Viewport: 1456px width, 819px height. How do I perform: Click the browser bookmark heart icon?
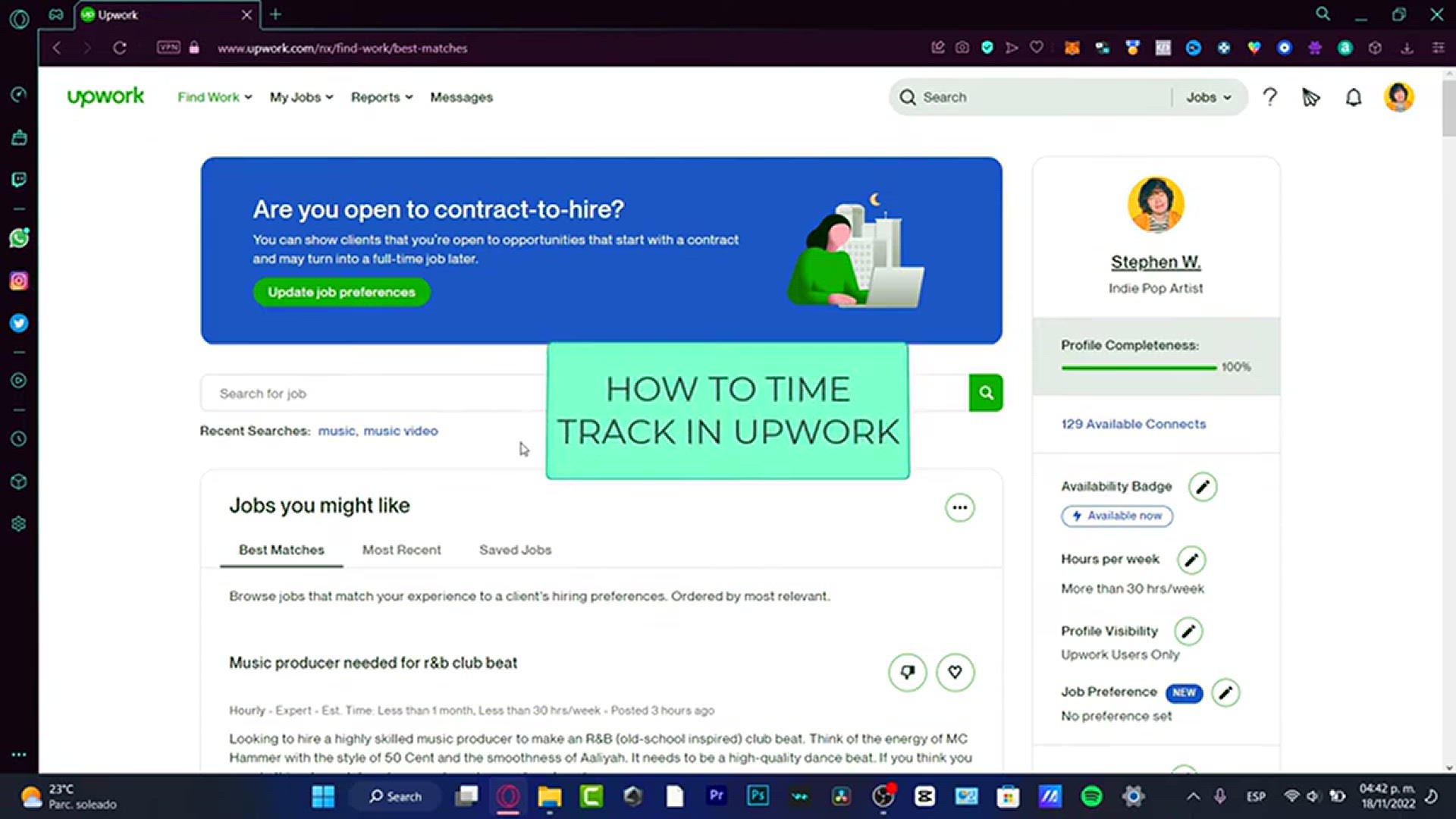1037,48
